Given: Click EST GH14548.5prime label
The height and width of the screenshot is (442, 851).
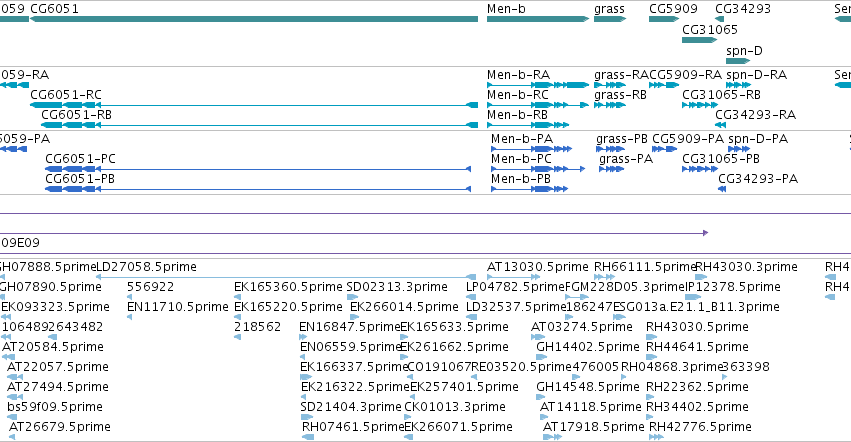Looking at the screenshot, I should coord(588,387).
